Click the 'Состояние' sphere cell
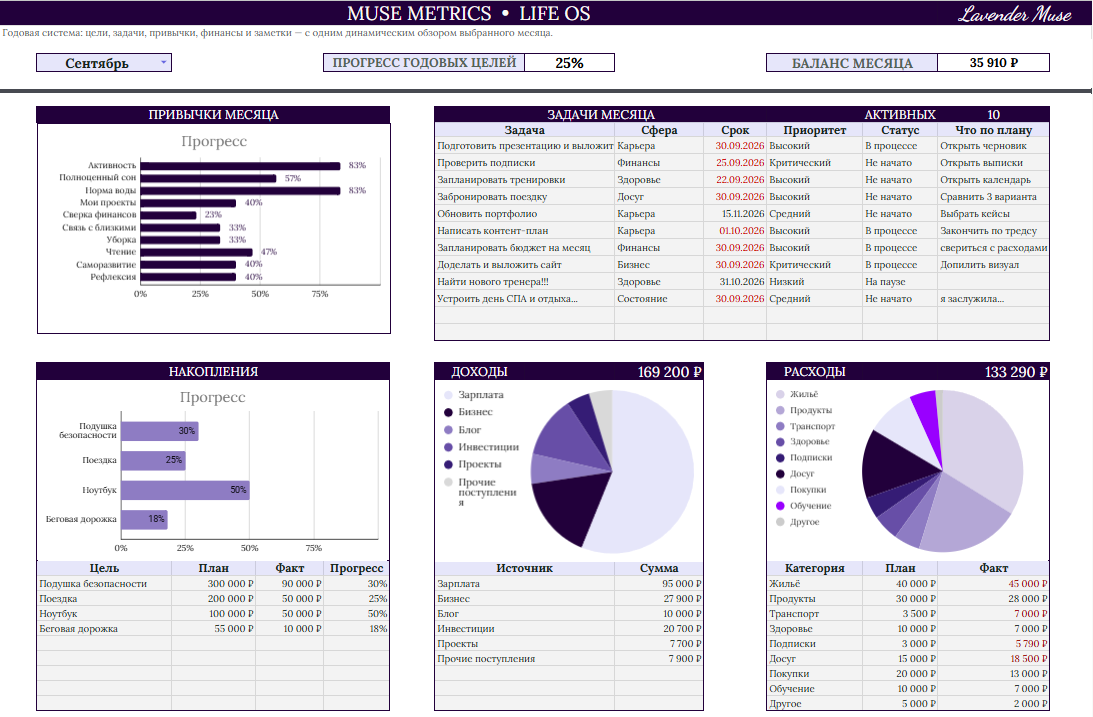This screenshot has width=1093, height=717. [x=659, y=299]
